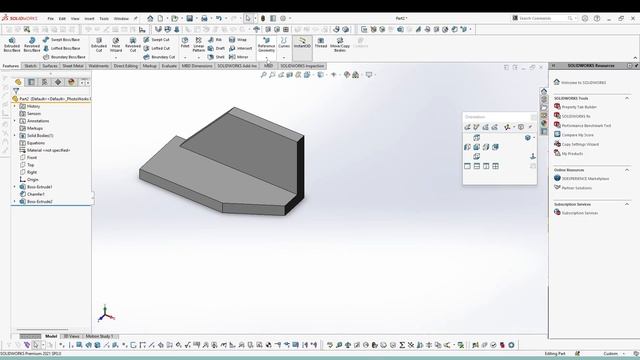Collapse the Subscription Services section
The height and width of the screenshot is (360, 640).
point(627,204)
